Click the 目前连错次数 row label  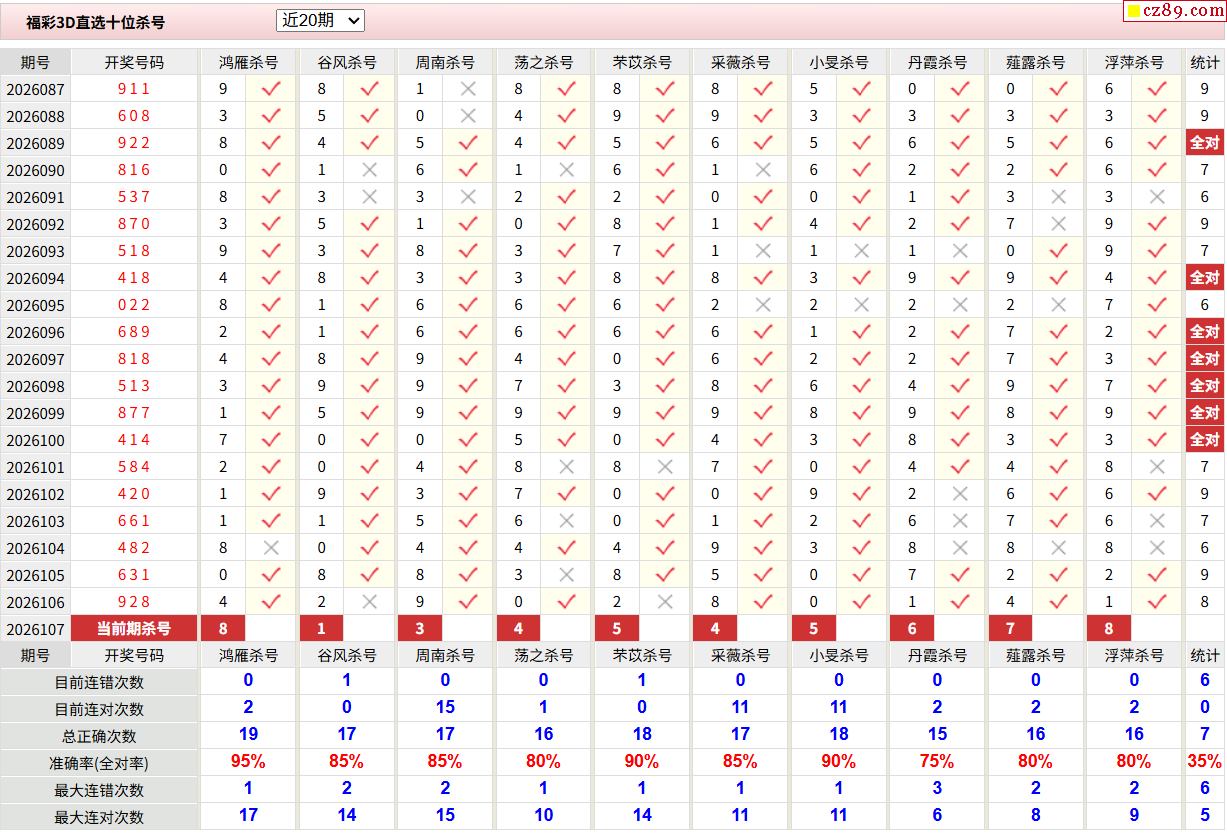tap(99, 682)
